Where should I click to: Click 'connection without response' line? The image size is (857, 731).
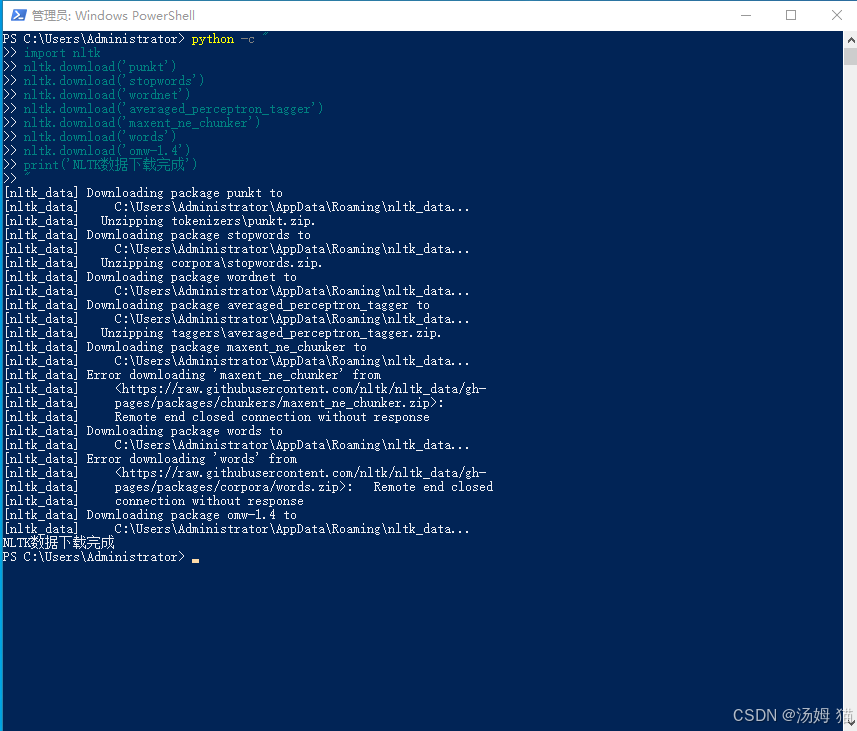click(x=209, y=501)
